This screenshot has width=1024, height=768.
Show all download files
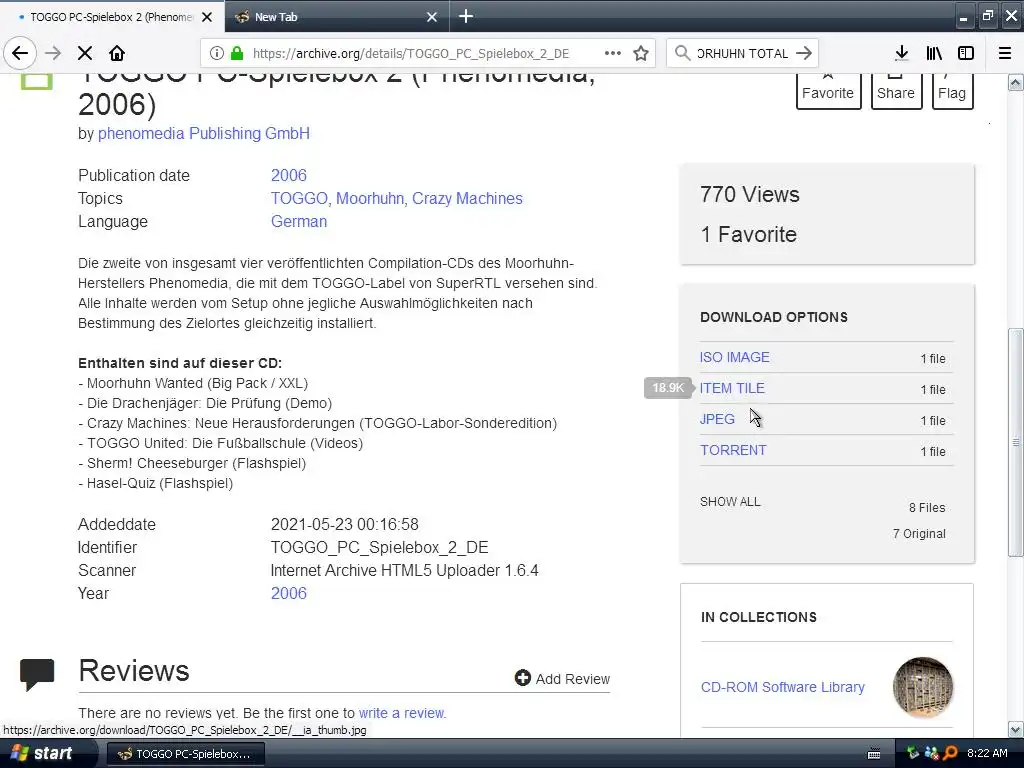pyautogui.click(x=730, y=502)
